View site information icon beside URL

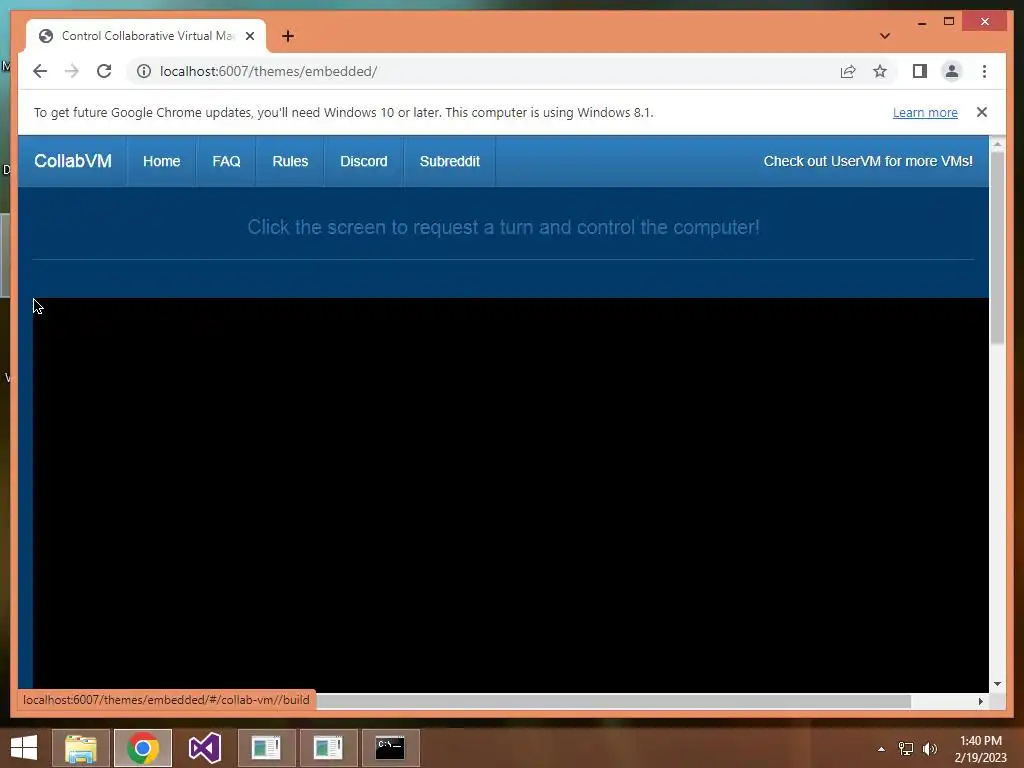click(144, 71)
